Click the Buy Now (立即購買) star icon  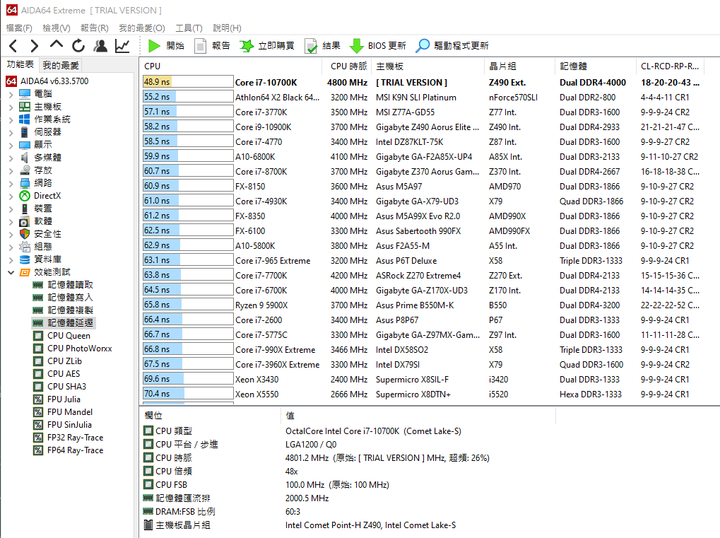[x=247, y=46]
